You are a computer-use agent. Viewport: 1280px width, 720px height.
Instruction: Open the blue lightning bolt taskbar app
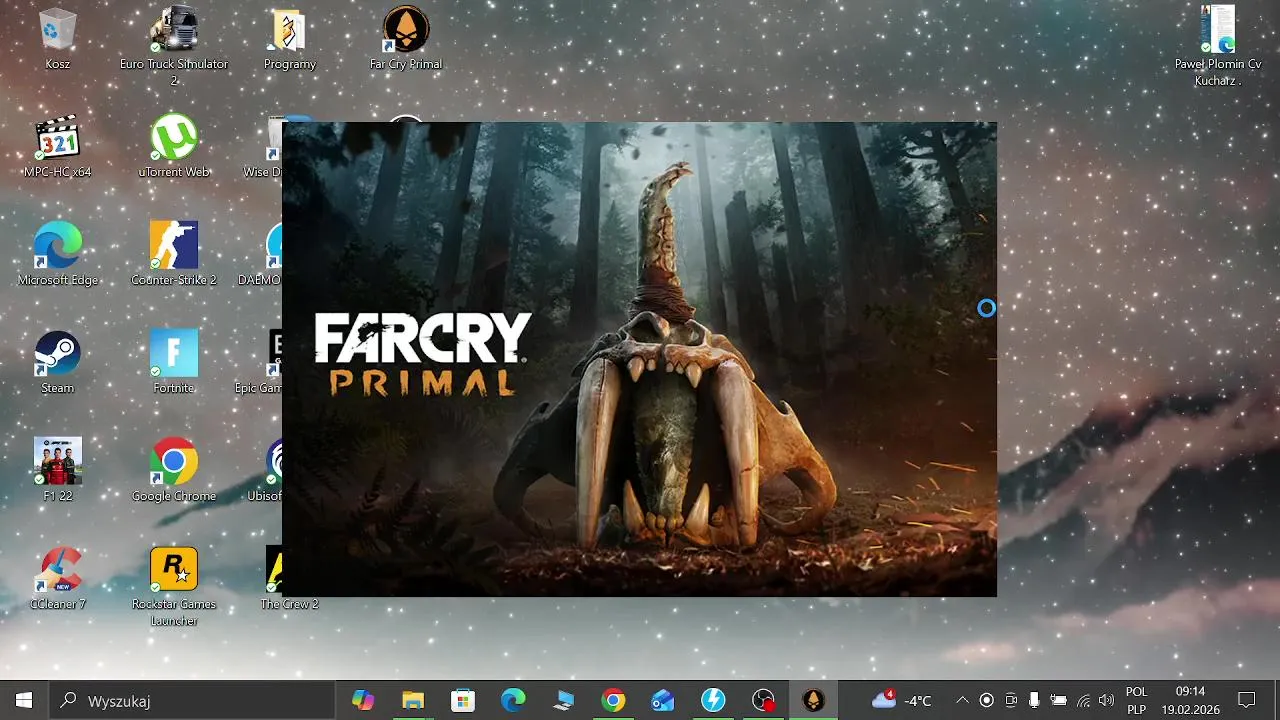tap(713, 700)
